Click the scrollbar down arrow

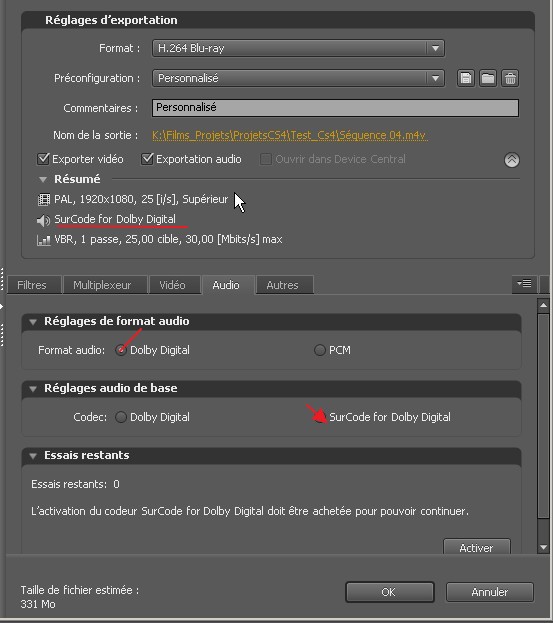[543, 548]
